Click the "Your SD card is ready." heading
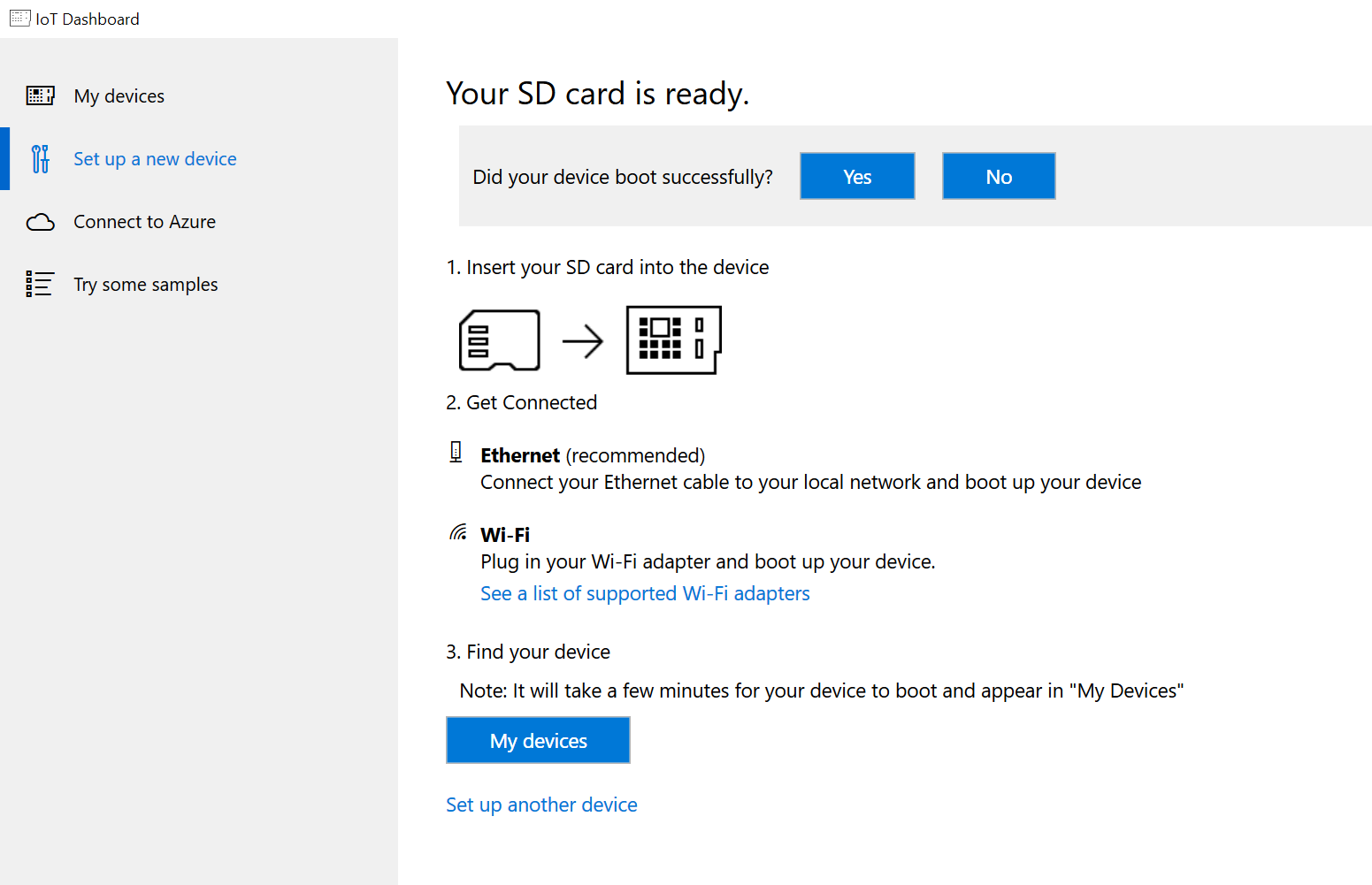Viewport: 1372px width, 885px height. pos(597,94)
